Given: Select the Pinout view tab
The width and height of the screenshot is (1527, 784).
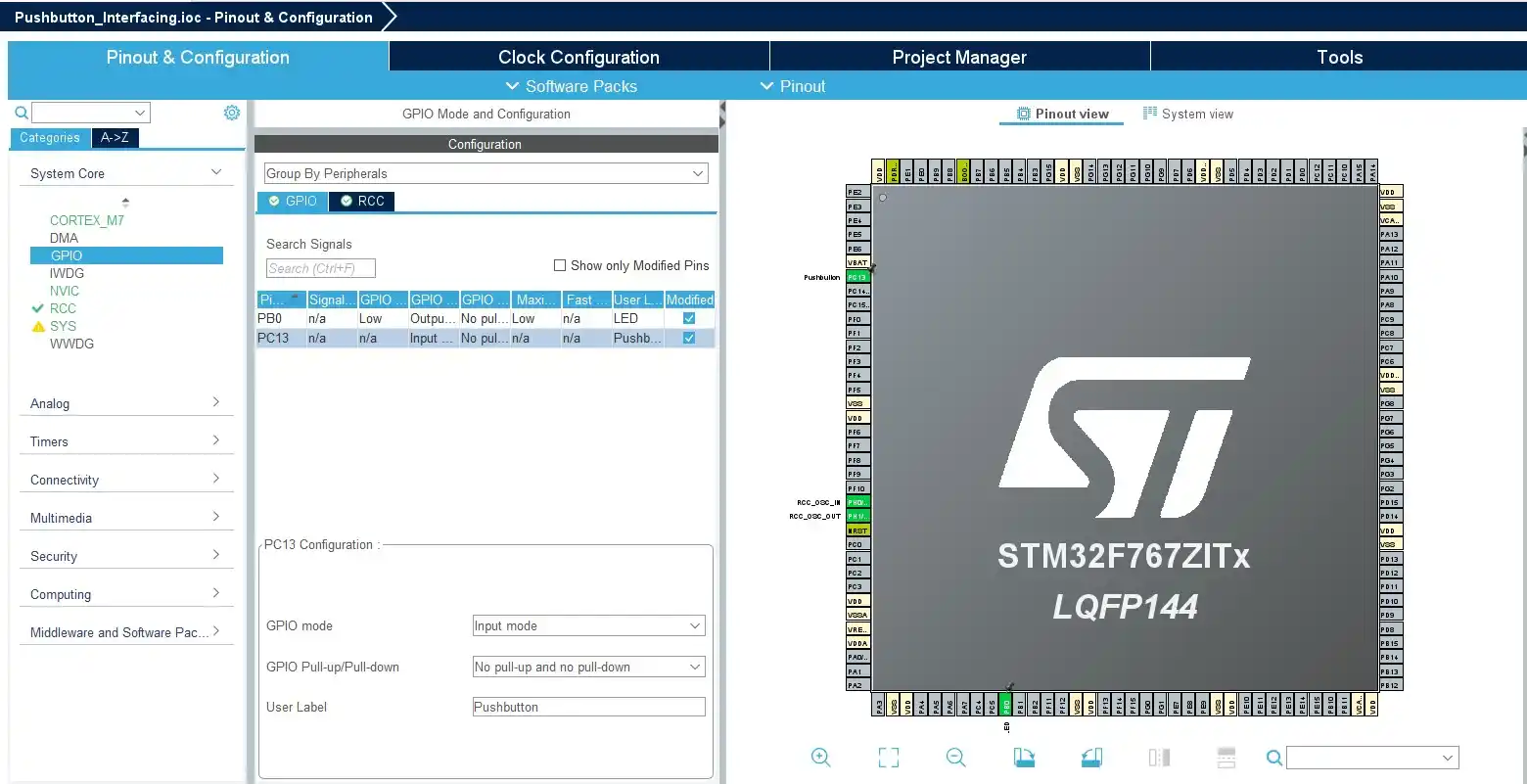Looking at the screenshot, I should (x=1063, y=114).
